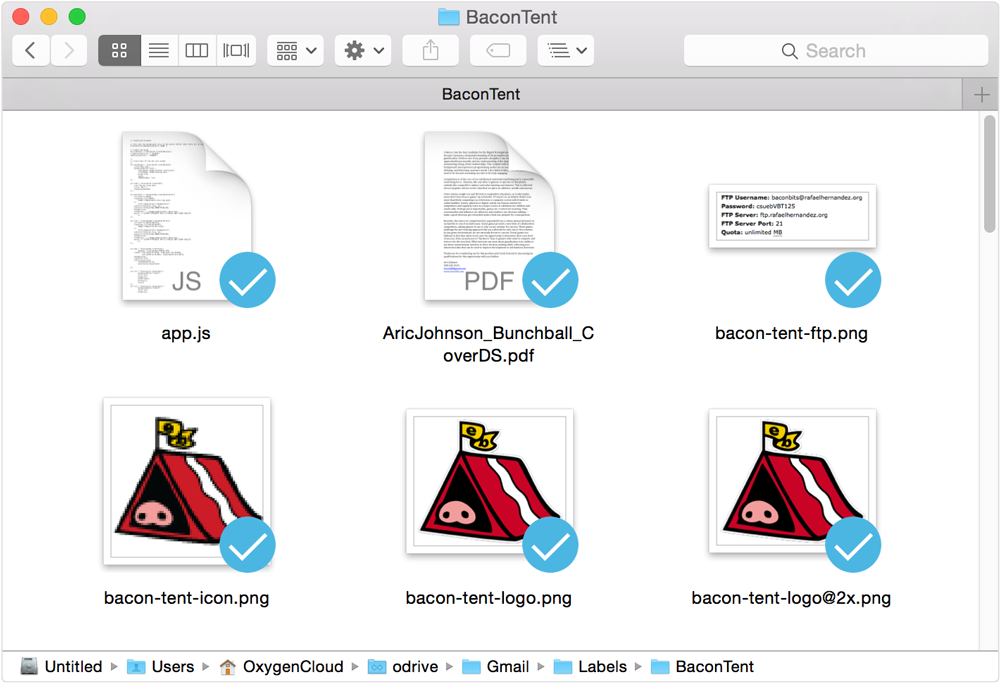Screen dimensions: 1000x683
Task: Click the bacon-tent-ftp.png file name
Action: tap(791, 334)
